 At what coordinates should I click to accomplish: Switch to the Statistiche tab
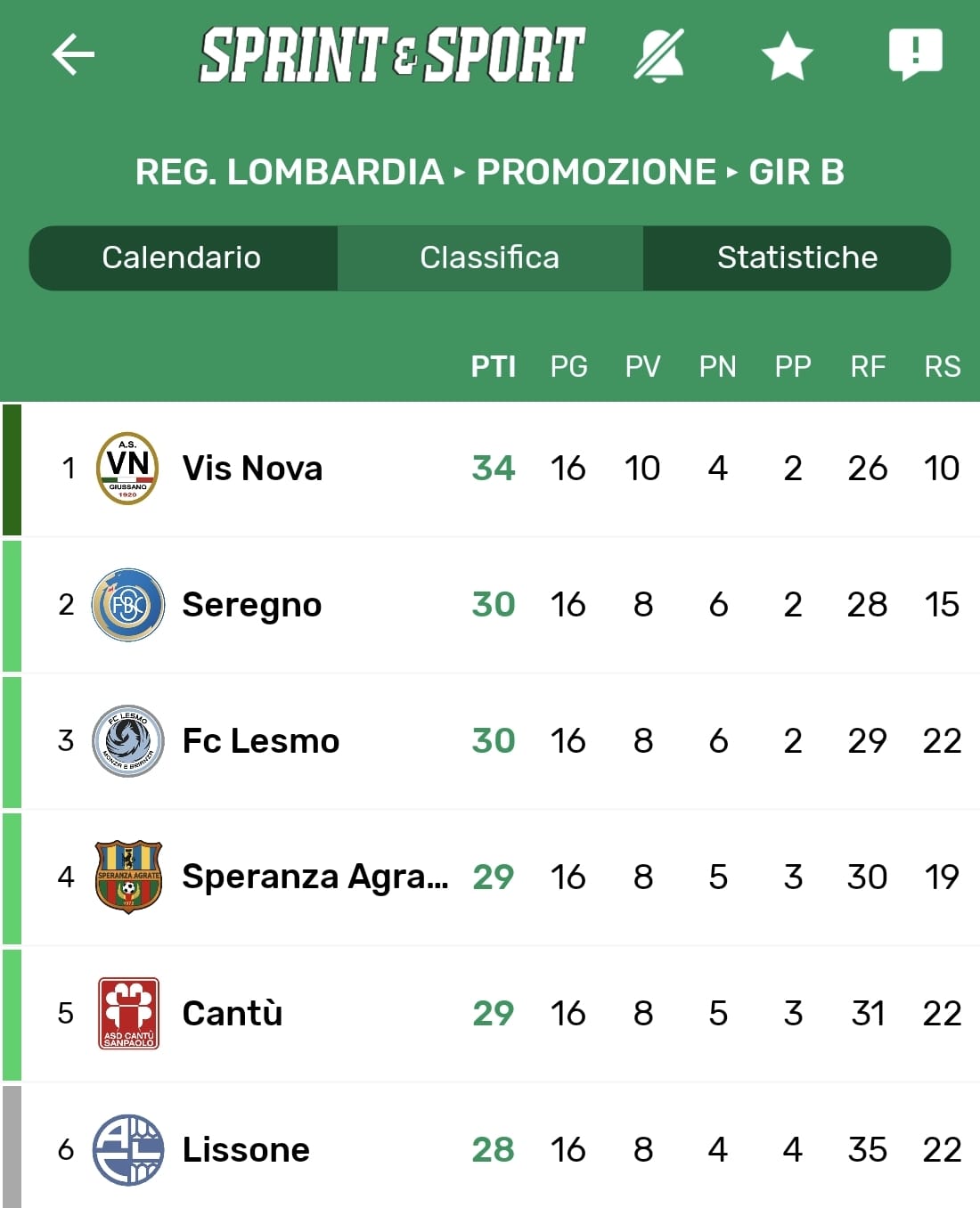click(x=797, y=257)
